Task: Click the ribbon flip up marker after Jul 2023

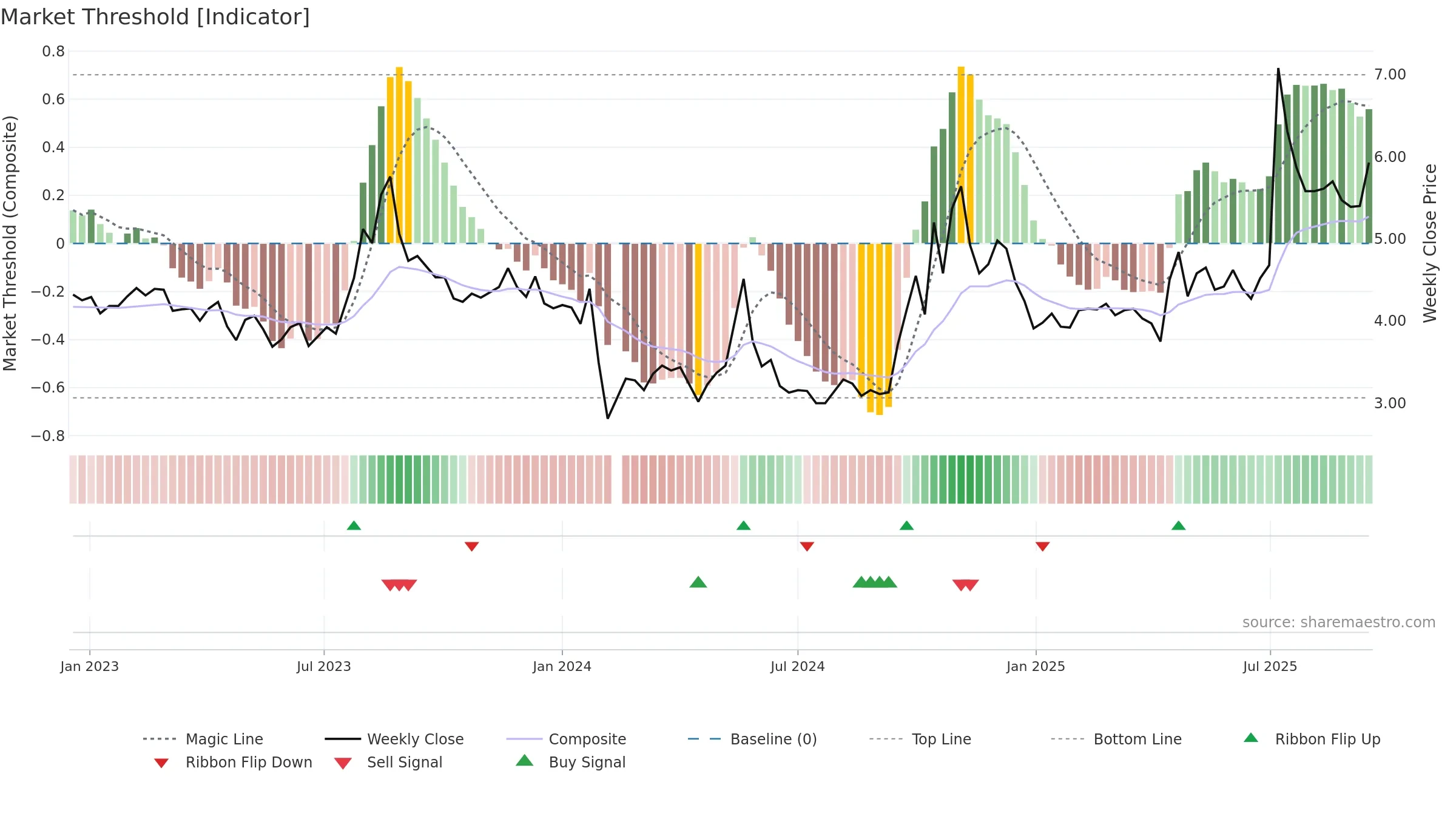Action: pyautogui.click(x=354, y=525)
